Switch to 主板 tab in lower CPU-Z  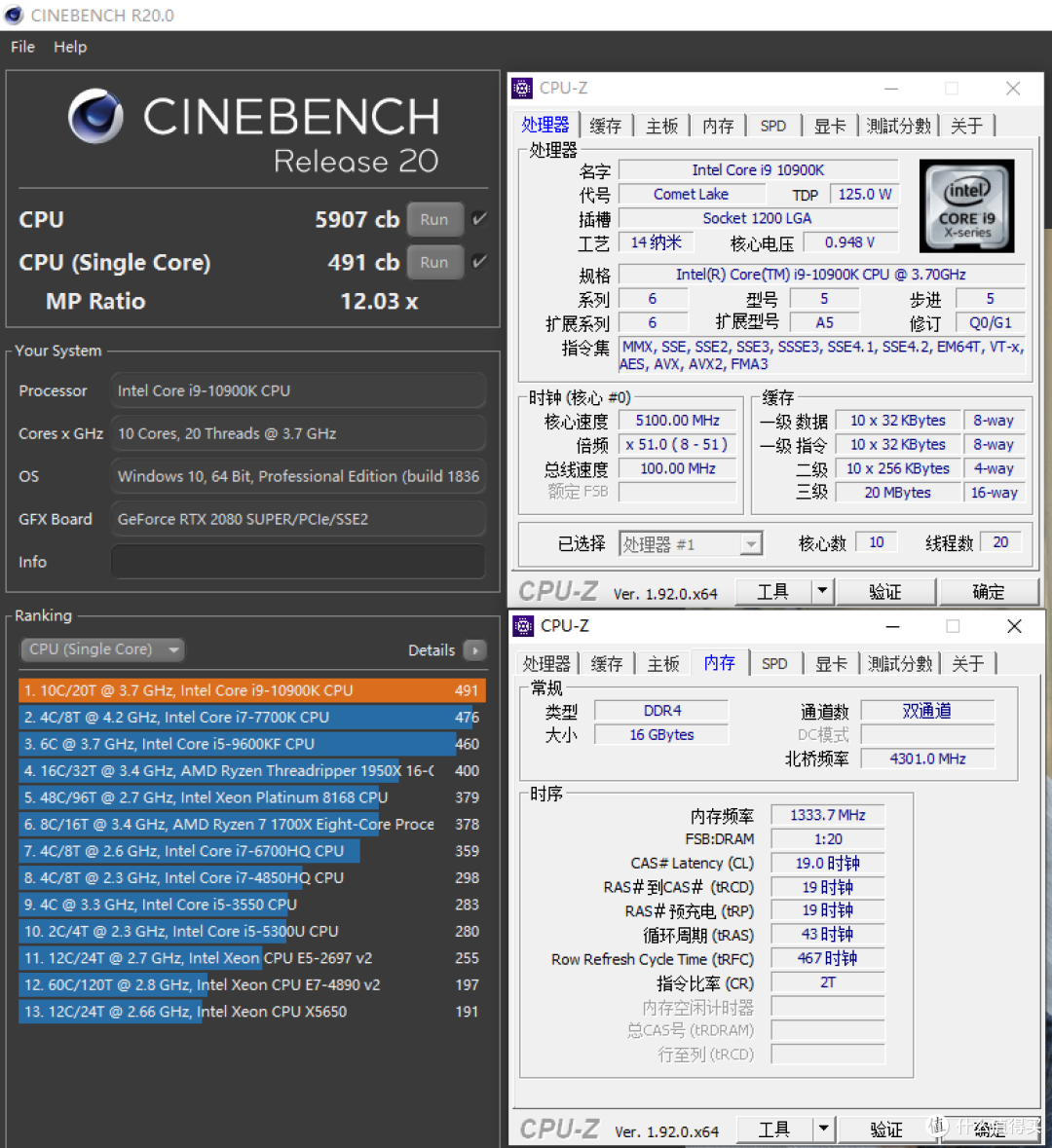[663, 664]
